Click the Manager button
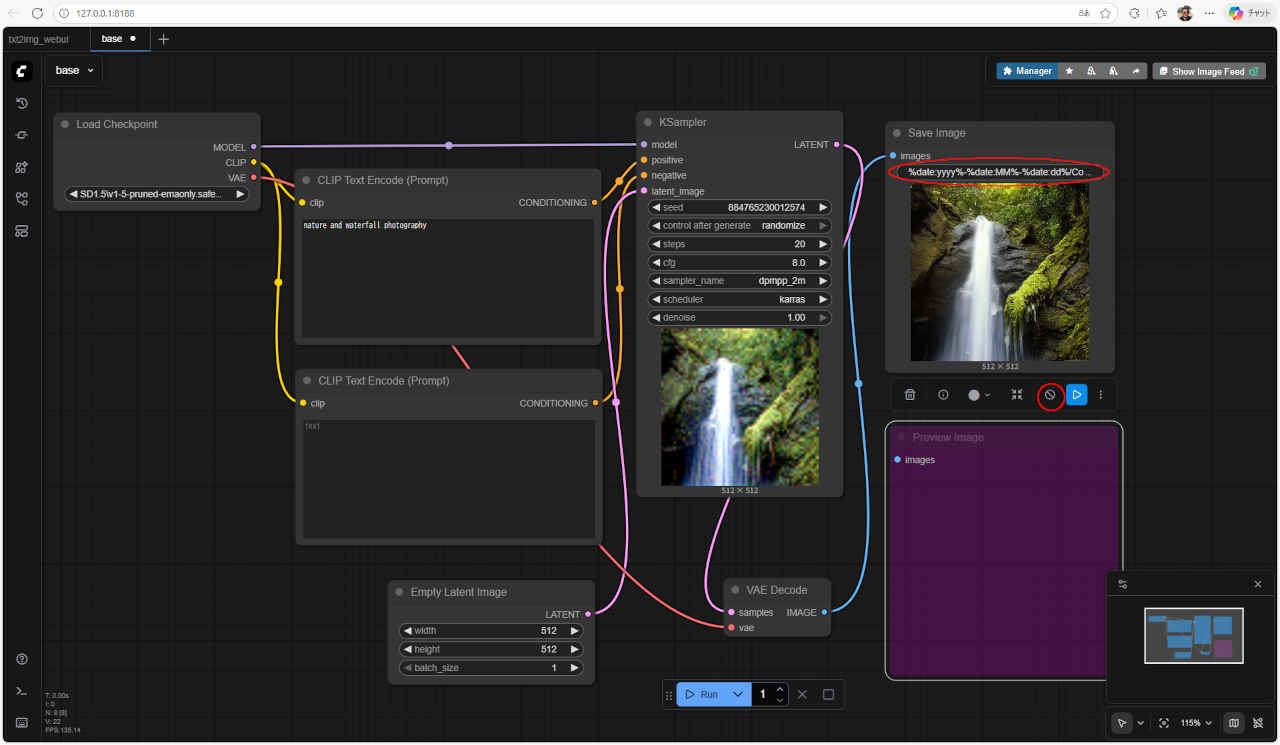 point(1027,71)
